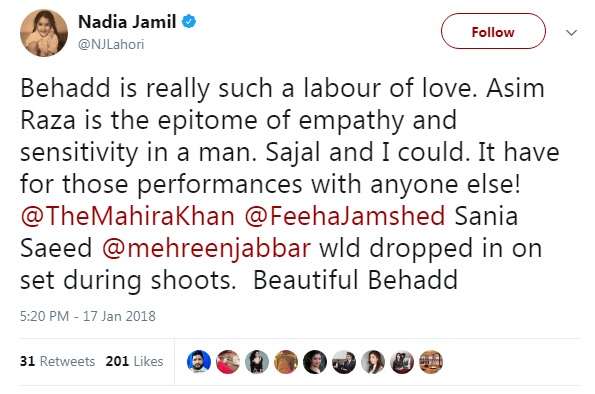Screen dimensions: 595x394
Task: Click sixth liker avatar of man in suit
Action: [344, 362]
